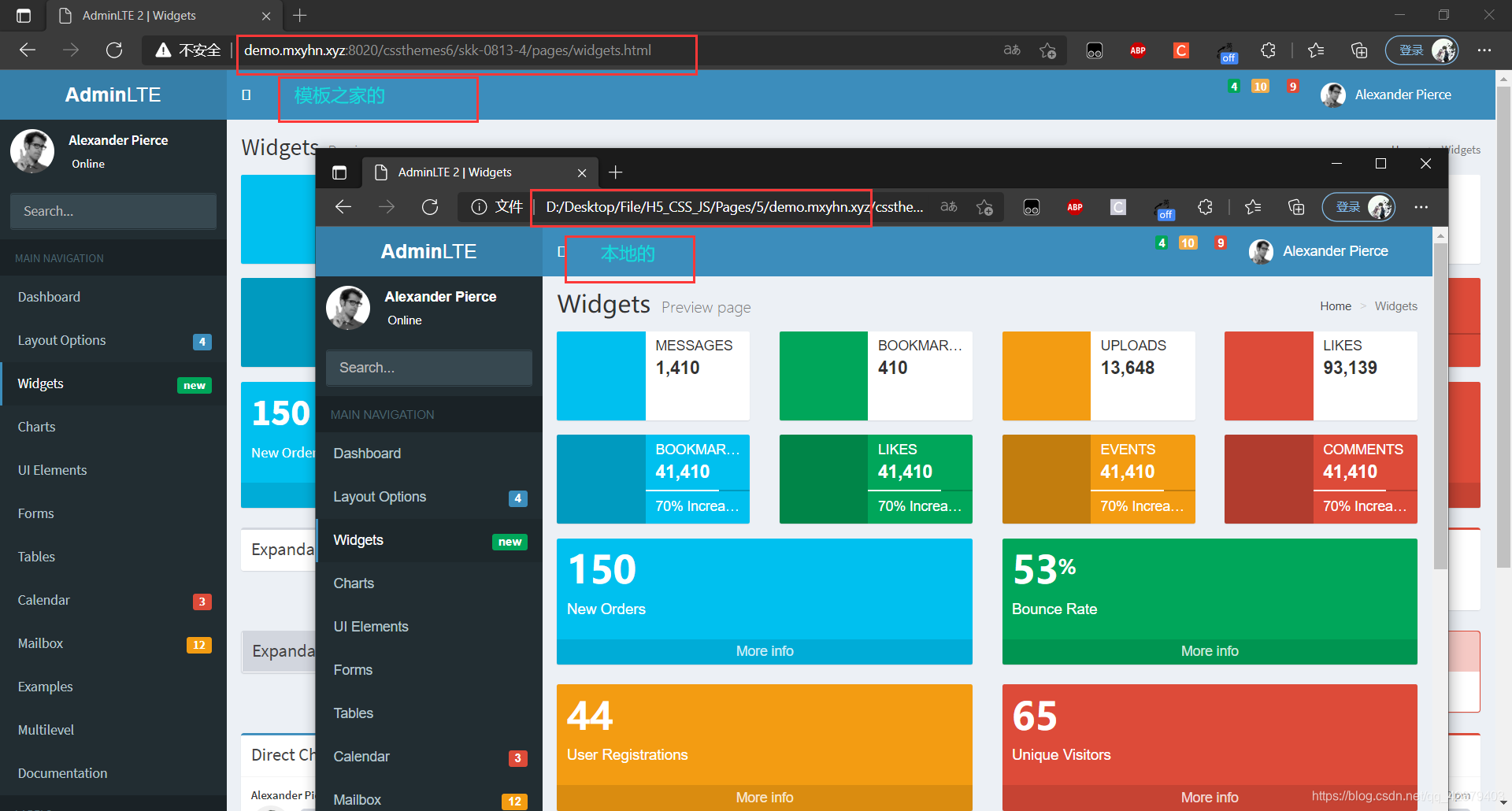The width and height of the screenshot is (1512, 811).
Task: Click tab actions icon in rear browser title bar
Action: click(24, 16)
